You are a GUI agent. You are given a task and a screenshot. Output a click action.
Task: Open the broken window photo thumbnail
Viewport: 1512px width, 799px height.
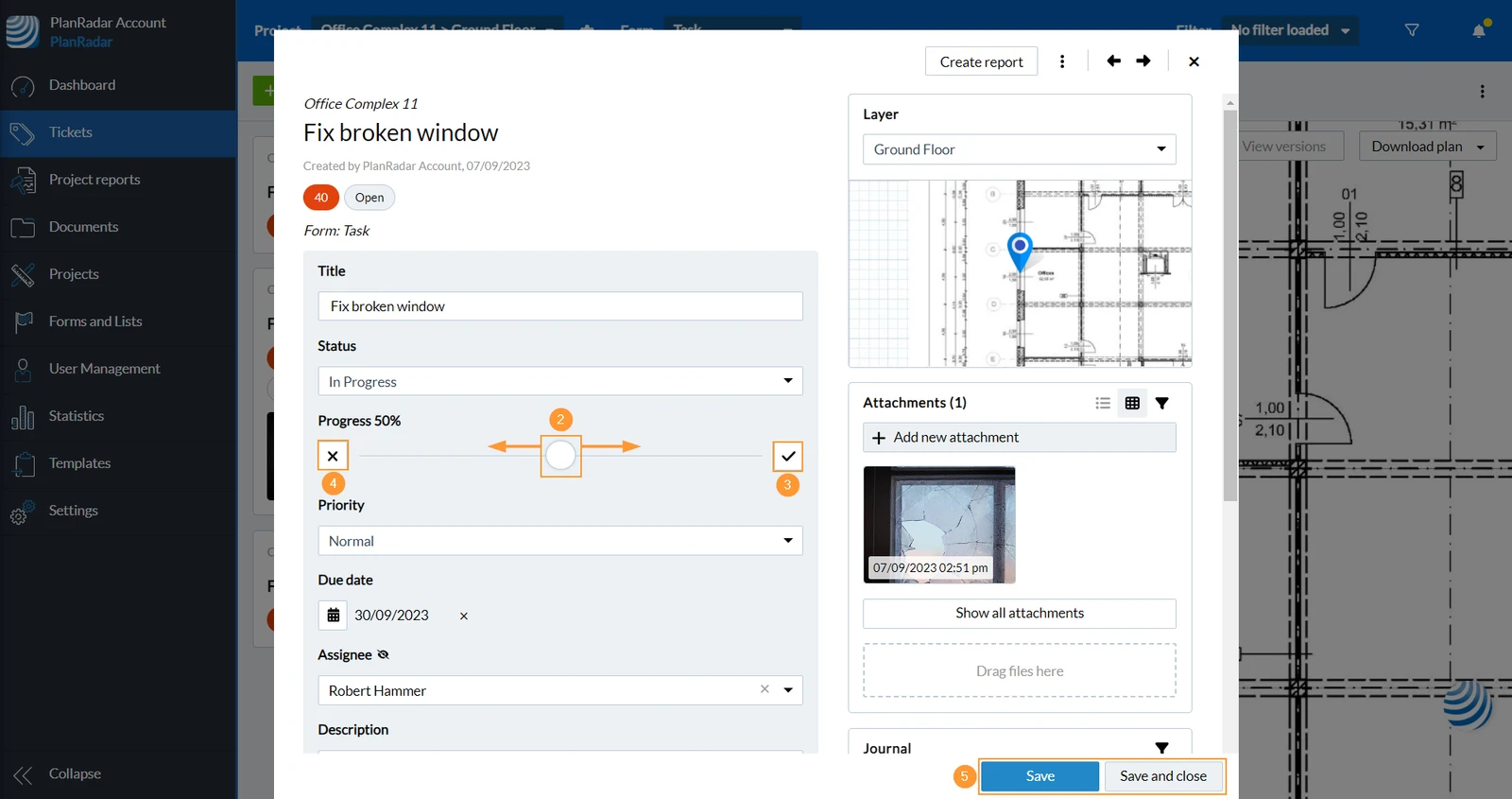click(x=939, y=525)
